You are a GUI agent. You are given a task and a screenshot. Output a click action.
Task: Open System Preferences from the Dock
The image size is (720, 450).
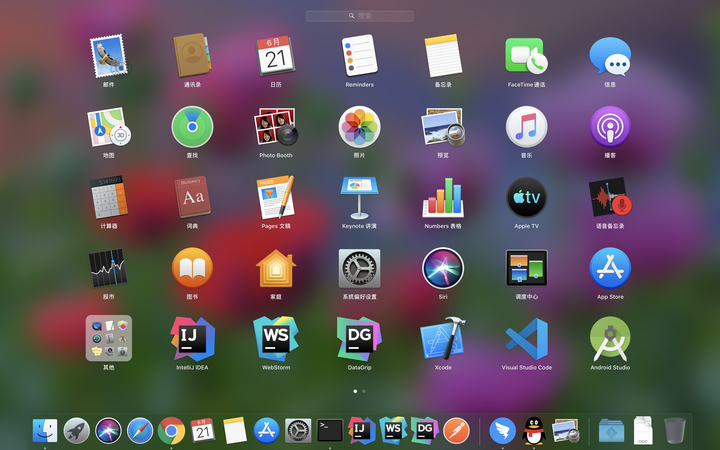(x=298, y=431)
